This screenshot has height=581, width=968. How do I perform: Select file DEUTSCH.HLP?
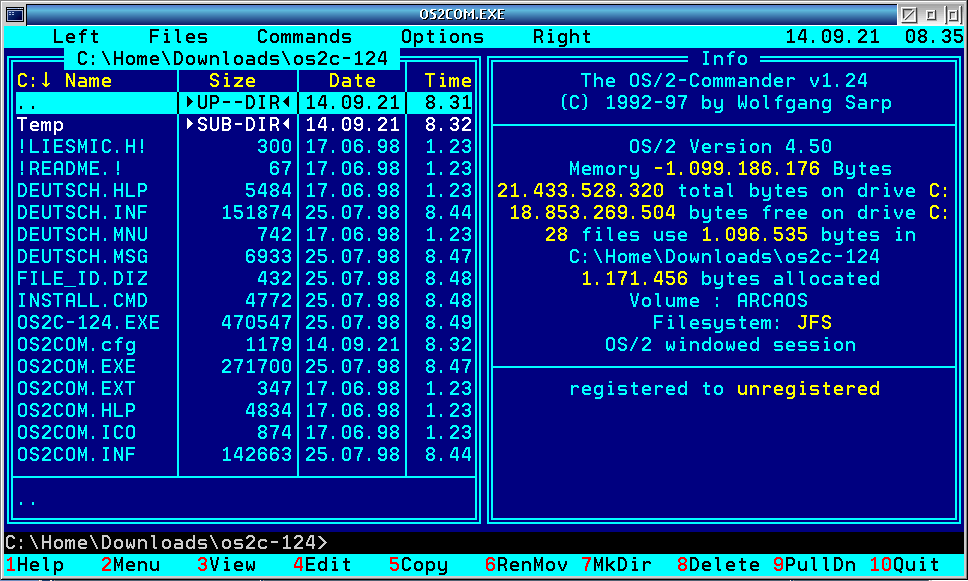[x=244, y=191]
